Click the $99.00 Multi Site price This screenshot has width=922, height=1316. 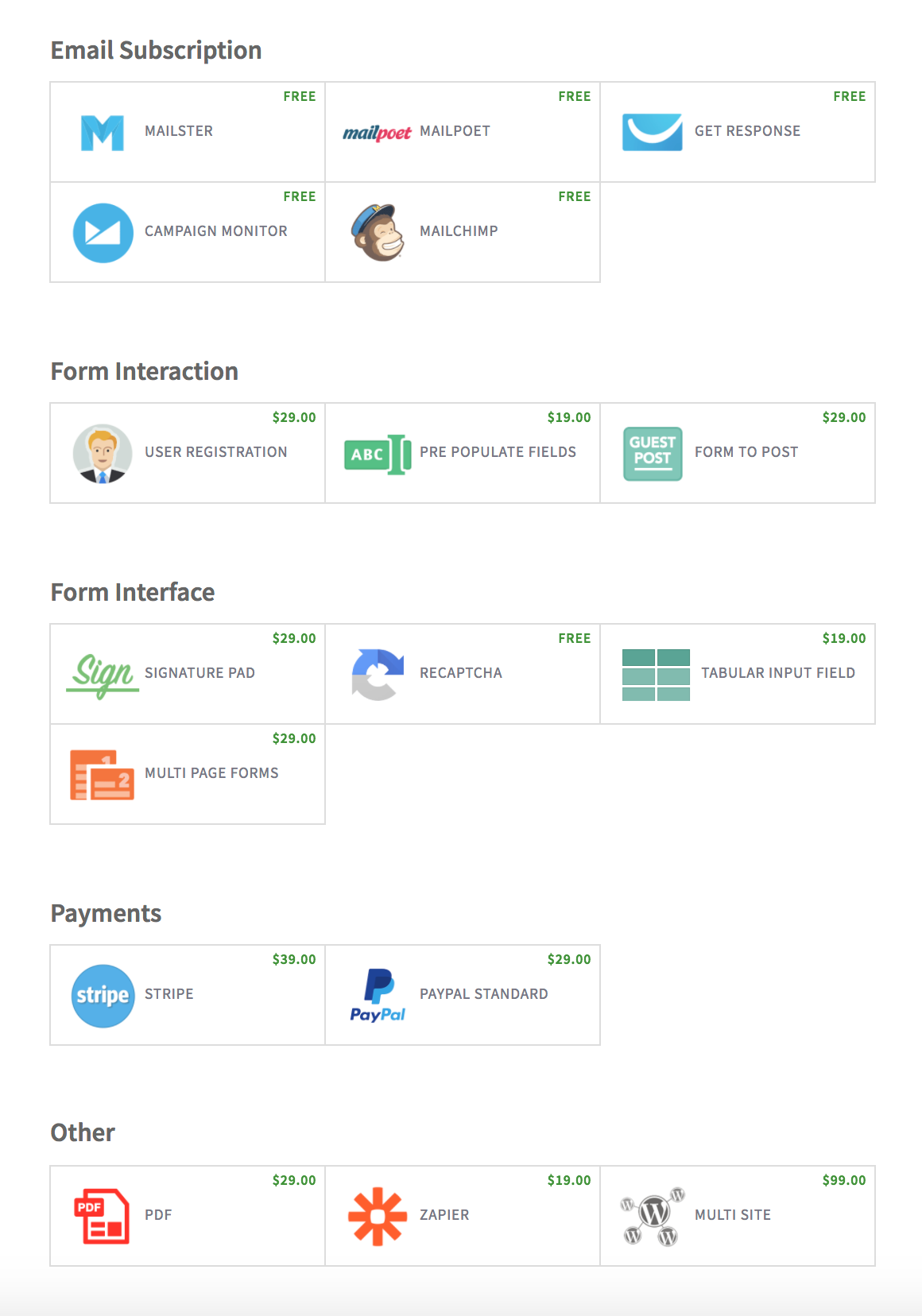tap(843, 1180)
